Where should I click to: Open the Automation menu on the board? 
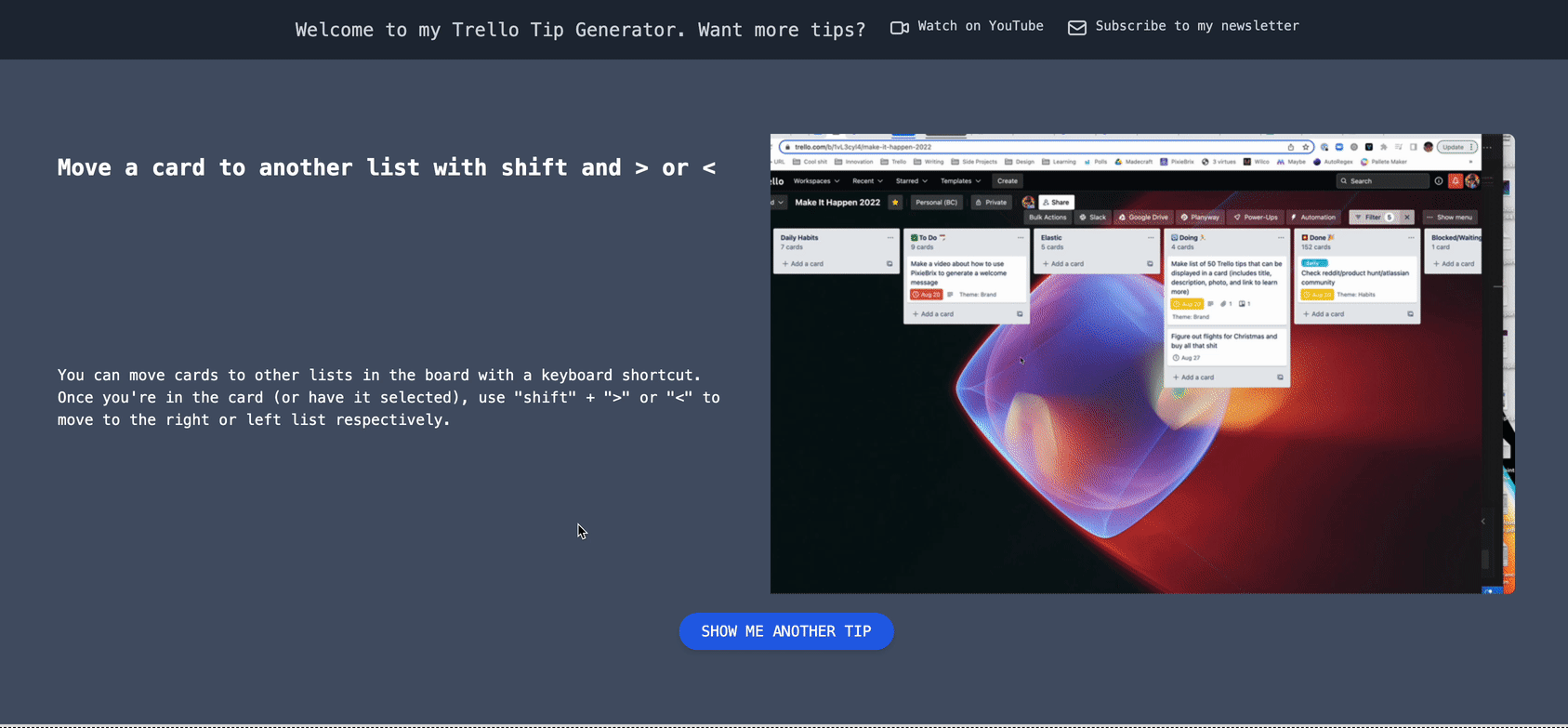pyautogui.click(x=1313, y=218)
